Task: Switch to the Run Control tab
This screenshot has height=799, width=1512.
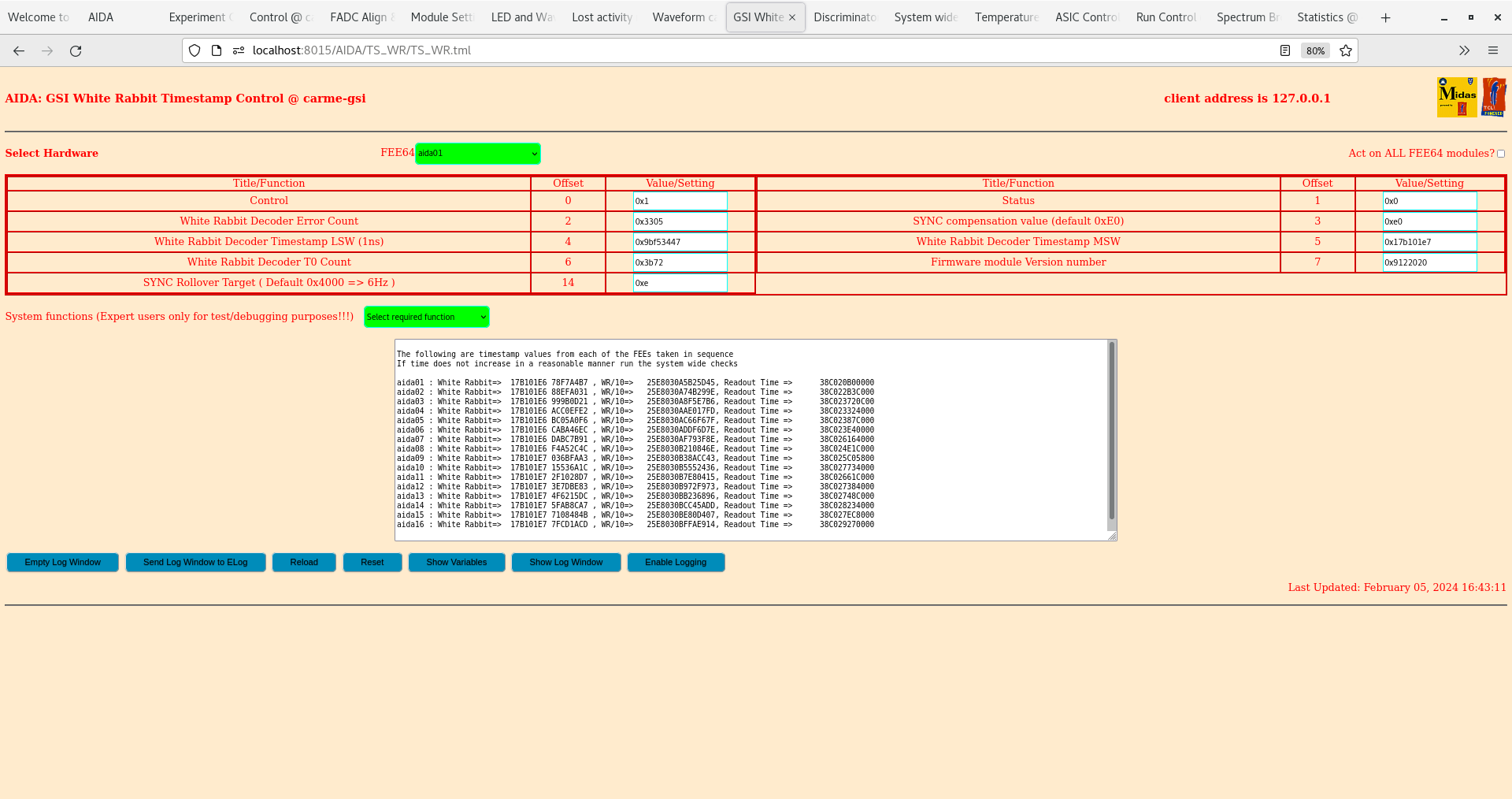Action: (x=1165, y=17)
